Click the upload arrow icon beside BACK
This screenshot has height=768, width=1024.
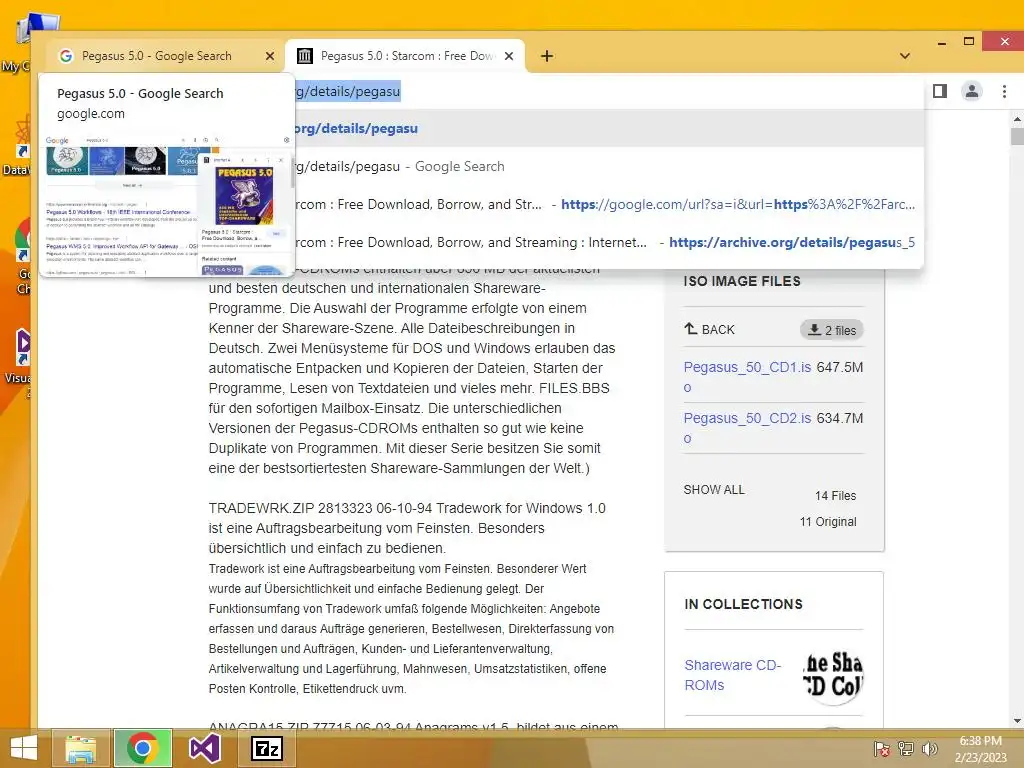click(x=691, y=328)
